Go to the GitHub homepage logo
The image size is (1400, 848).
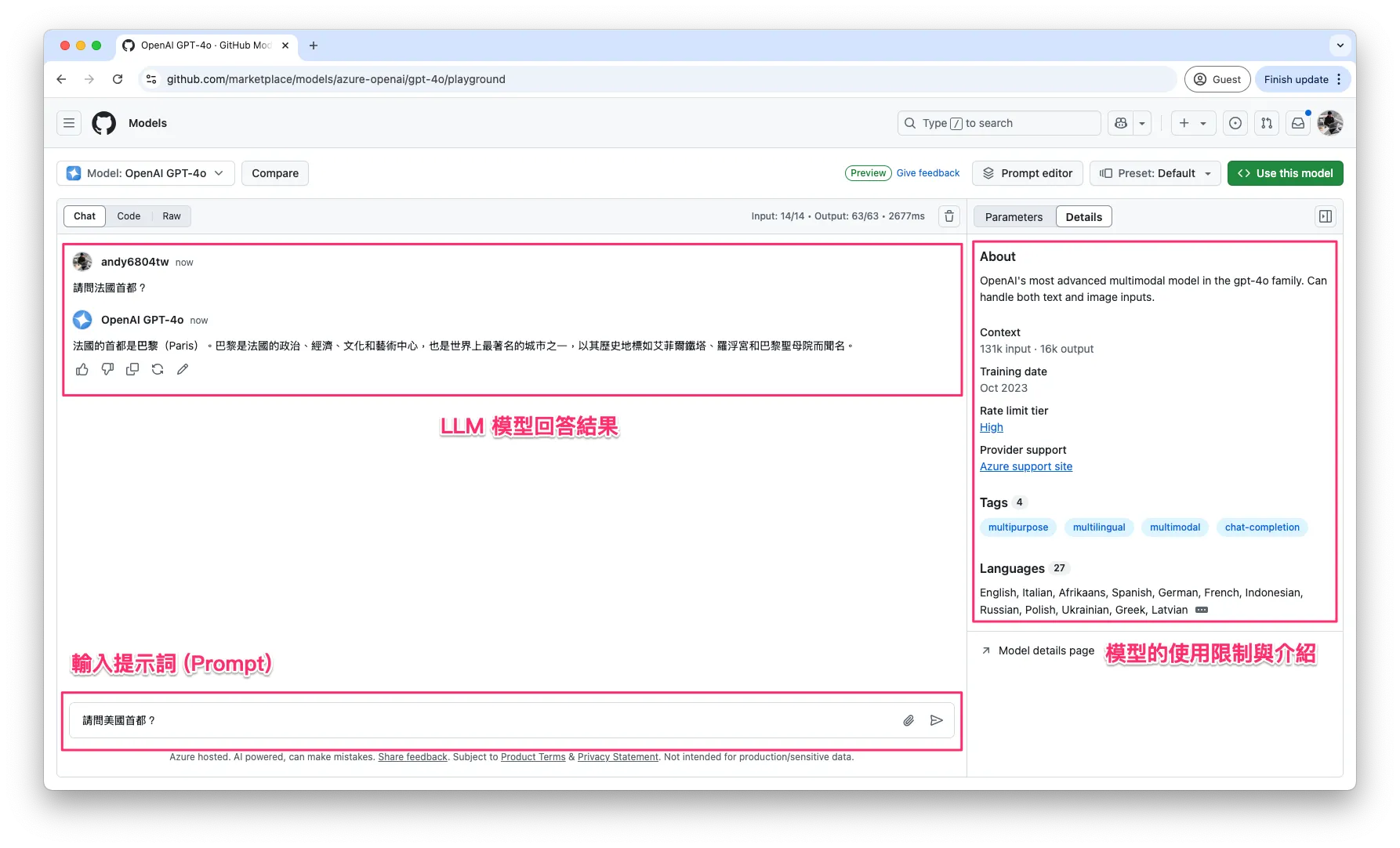[103, 123]
